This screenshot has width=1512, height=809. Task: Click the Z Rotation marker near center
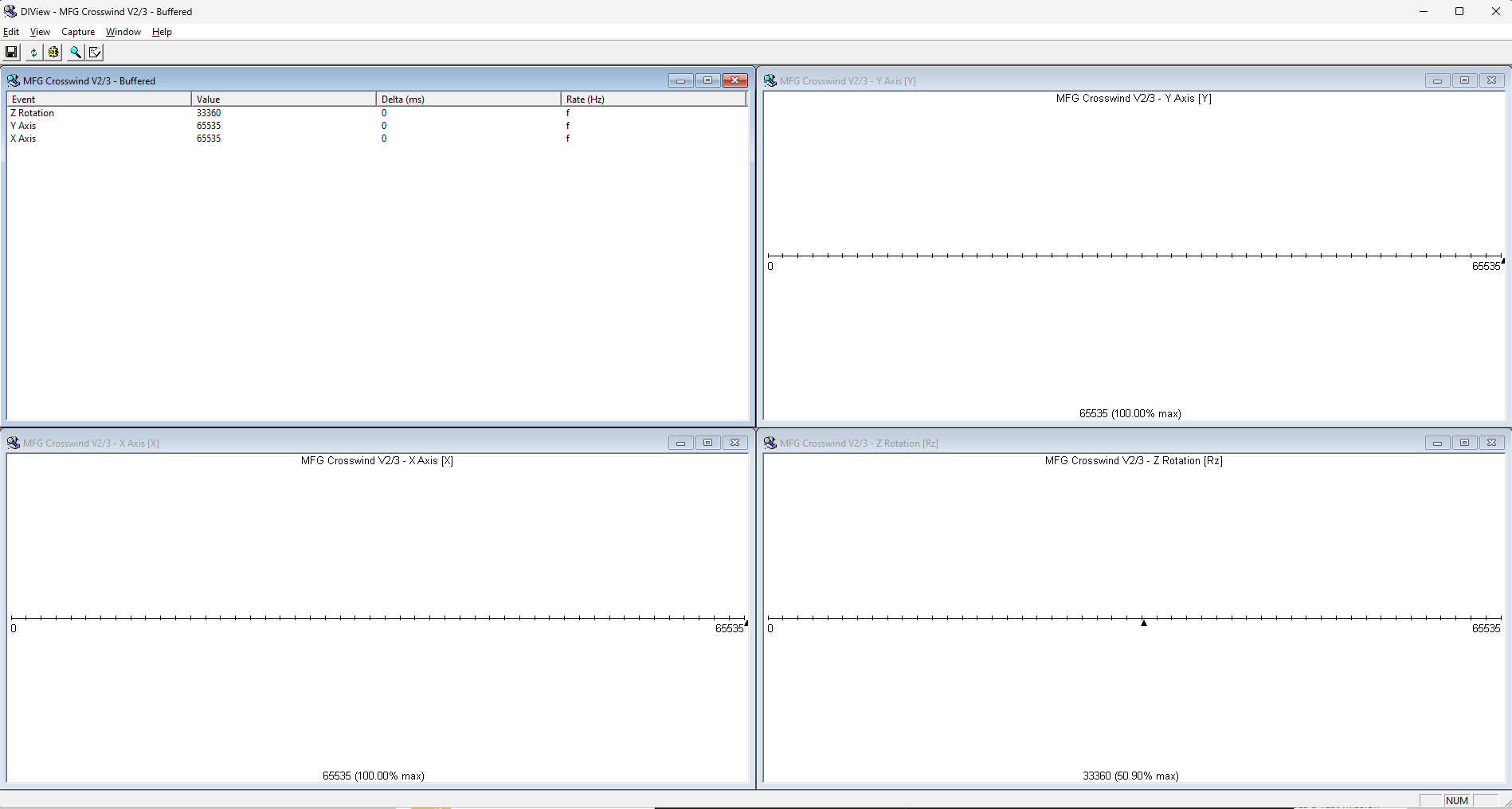pos(1143,623)
